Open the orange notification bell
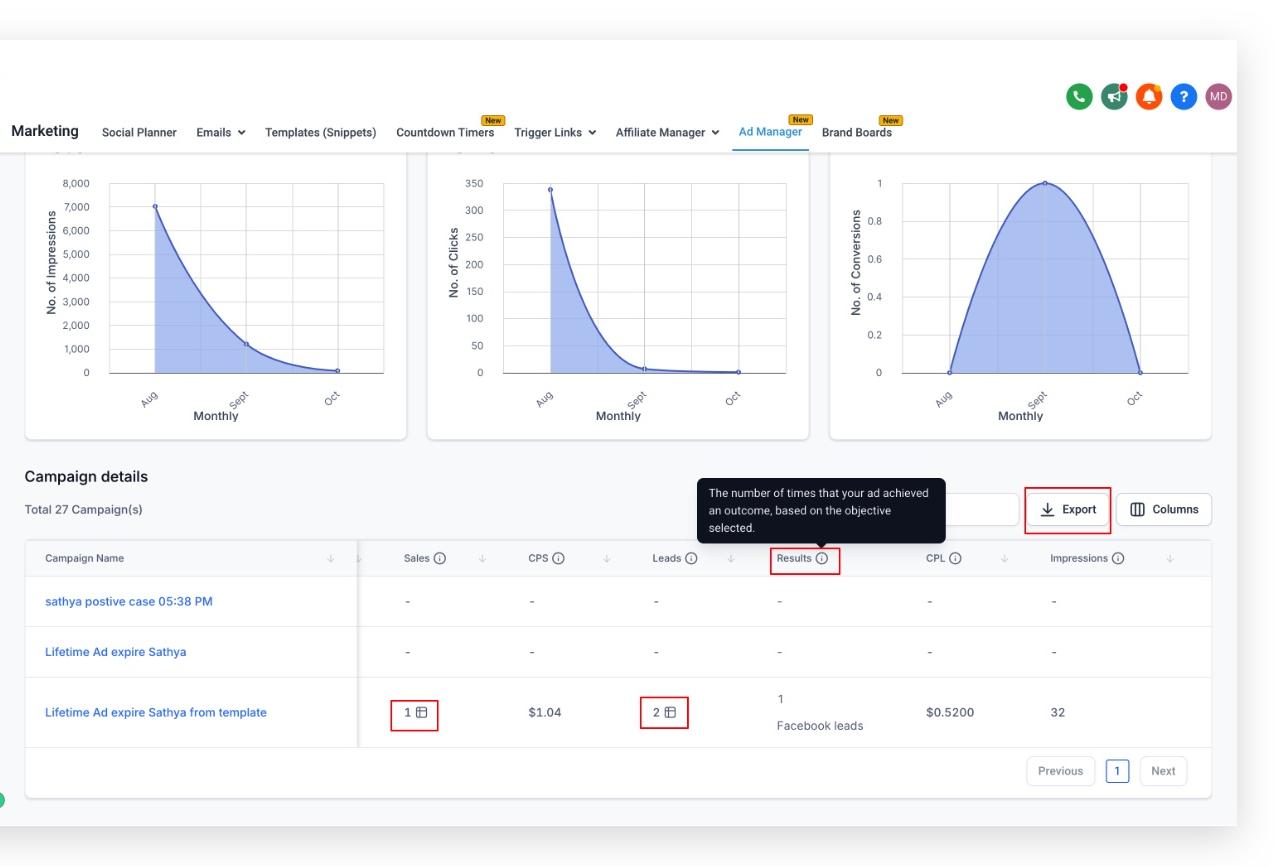1277x866 pixels. click(x=1149, y=96)
